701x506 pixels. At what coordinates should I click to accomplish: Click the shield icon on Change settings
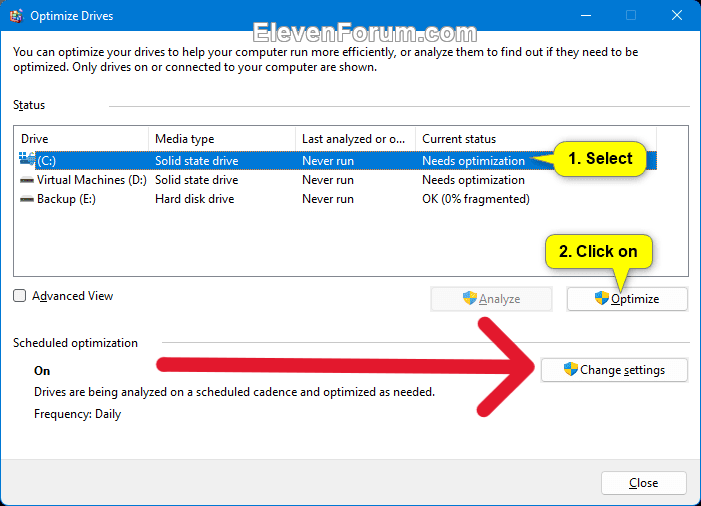click(x=570, y=369)
